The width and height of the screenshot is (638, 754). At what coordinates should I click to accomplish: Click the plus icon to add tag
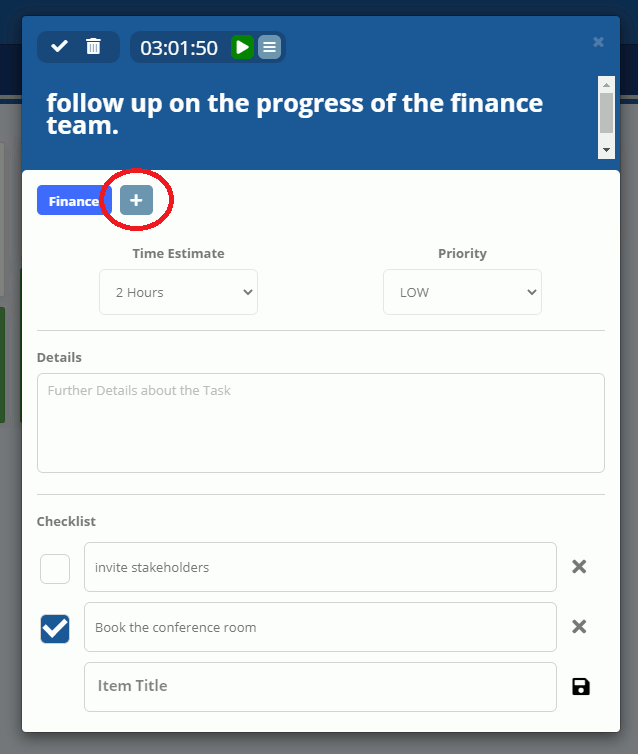(x=137, y=200)
